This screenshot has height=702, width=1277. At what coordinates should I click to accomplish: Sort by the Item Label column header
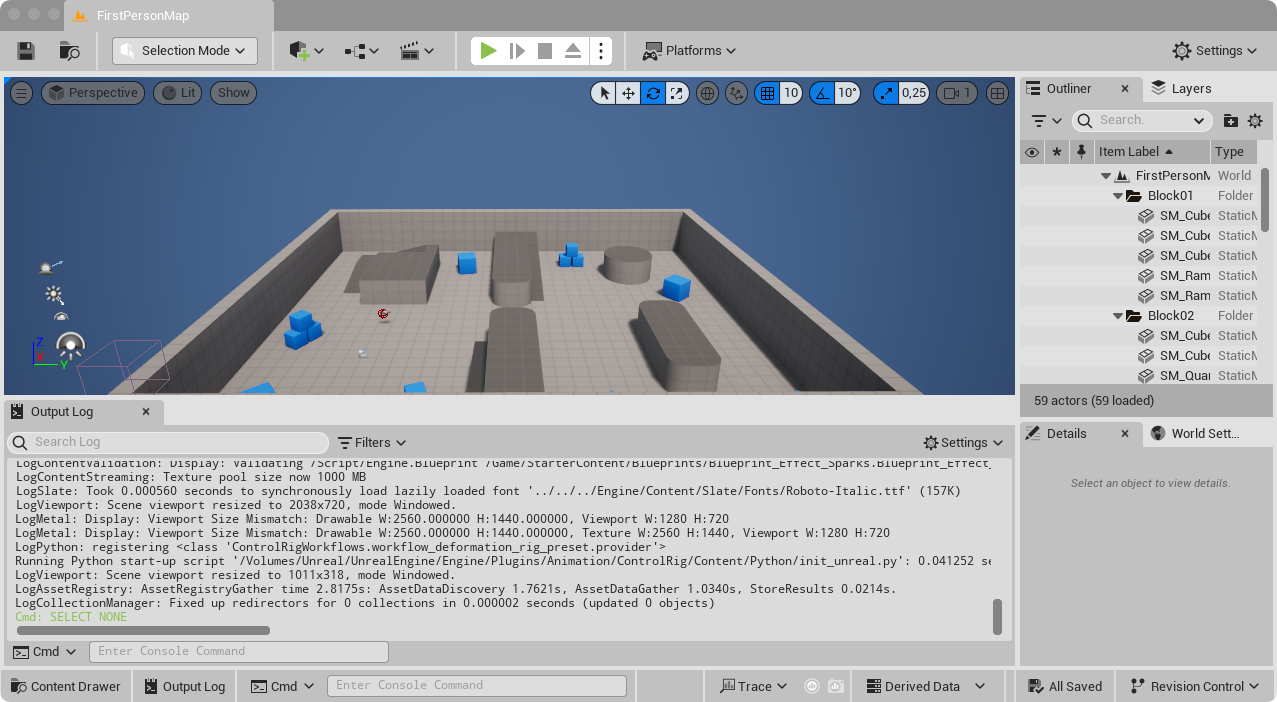coord(1151,152)
